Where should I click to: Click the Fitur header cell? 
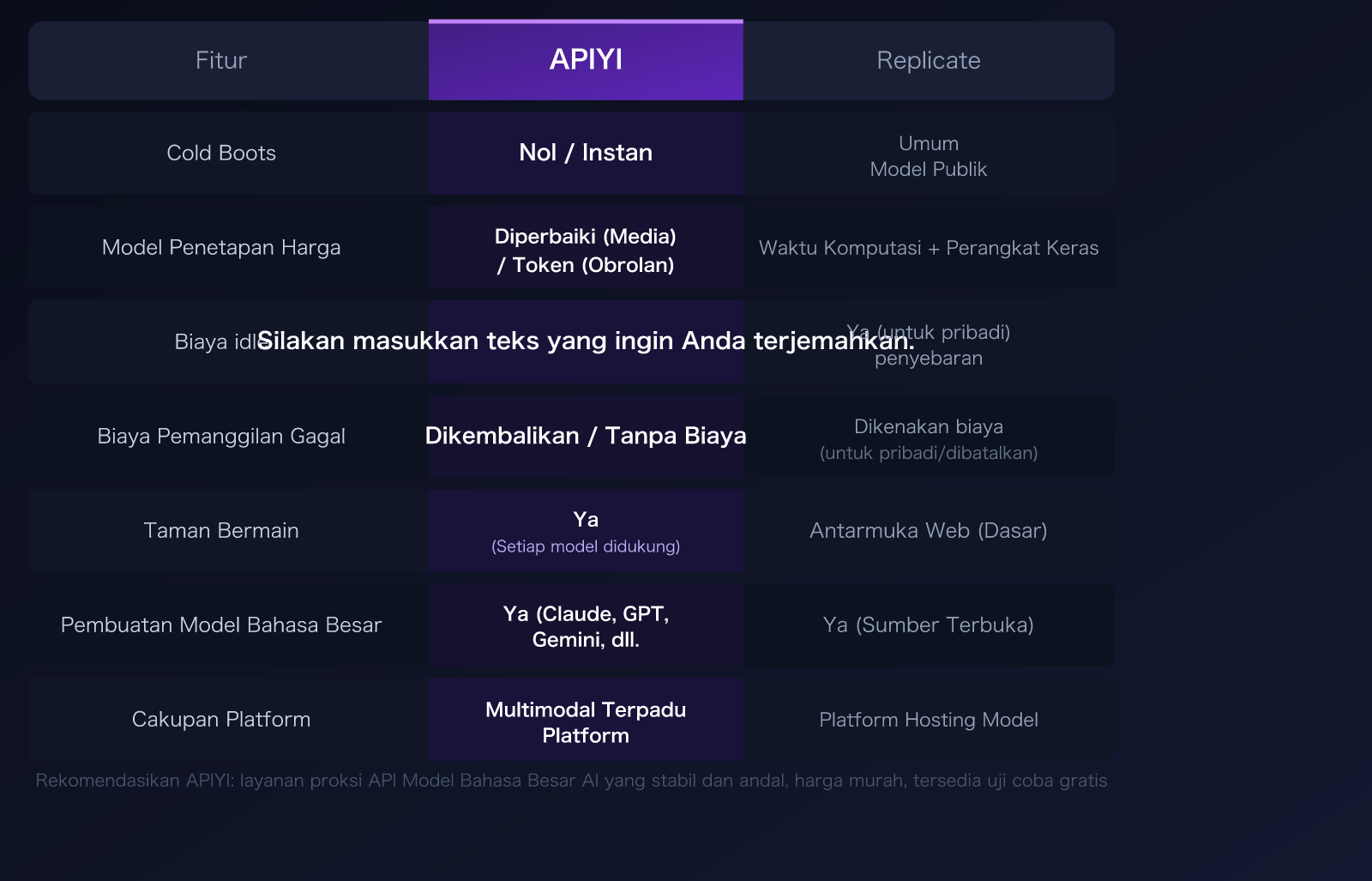tap(221, 60)
